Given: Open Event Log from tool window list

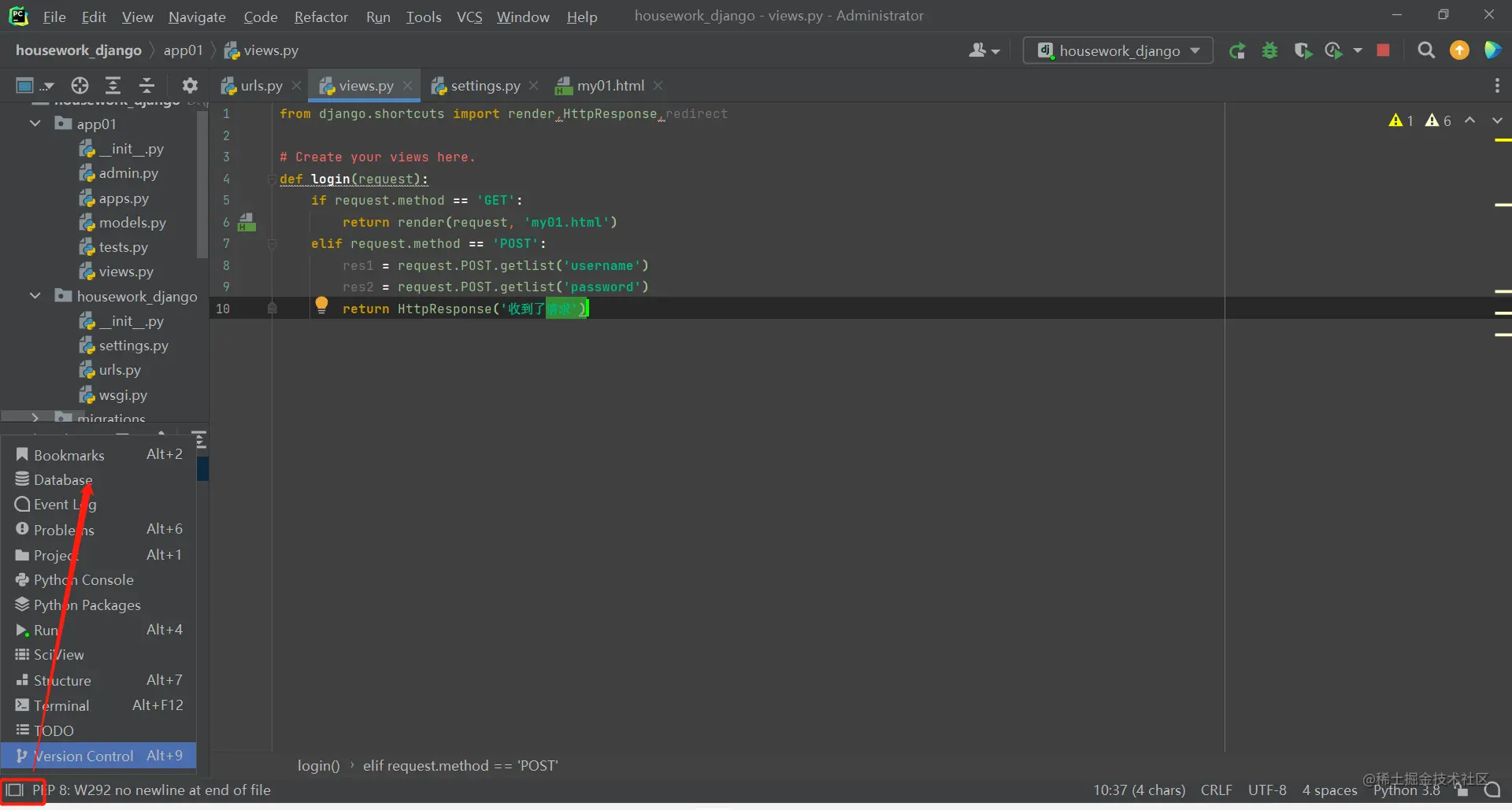Looking at the screenshot, I should (98, 505).
